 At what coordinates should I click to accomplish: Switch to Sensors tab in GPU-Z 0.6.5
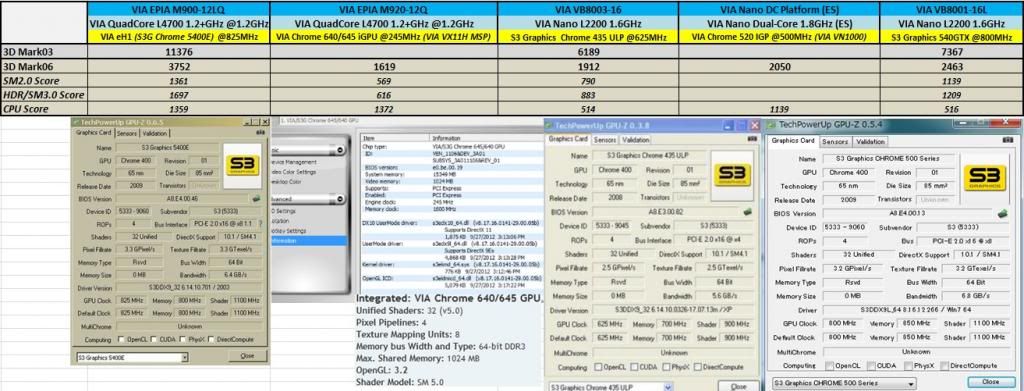click(127, 133)
